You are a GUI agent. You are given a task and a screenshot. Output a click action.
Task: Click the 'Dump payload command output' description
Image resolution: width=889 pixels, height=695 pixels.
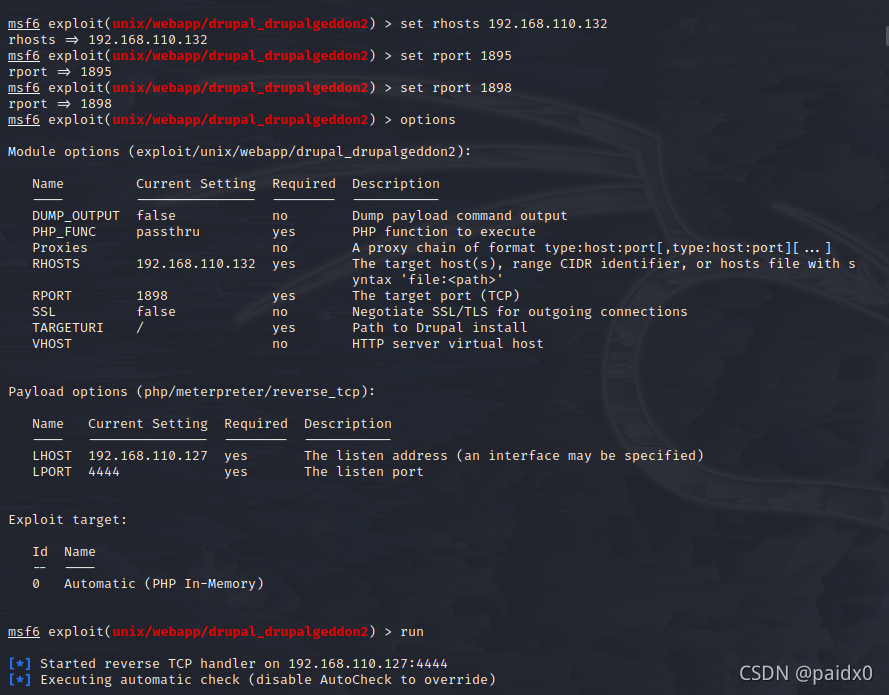[459, 216]
